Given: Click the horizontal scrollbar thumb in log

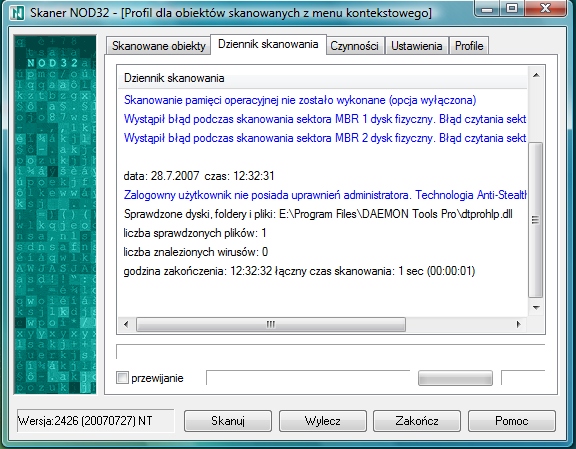Looking at the screenshot, I should pyautogui.click(x=271, y=324).
